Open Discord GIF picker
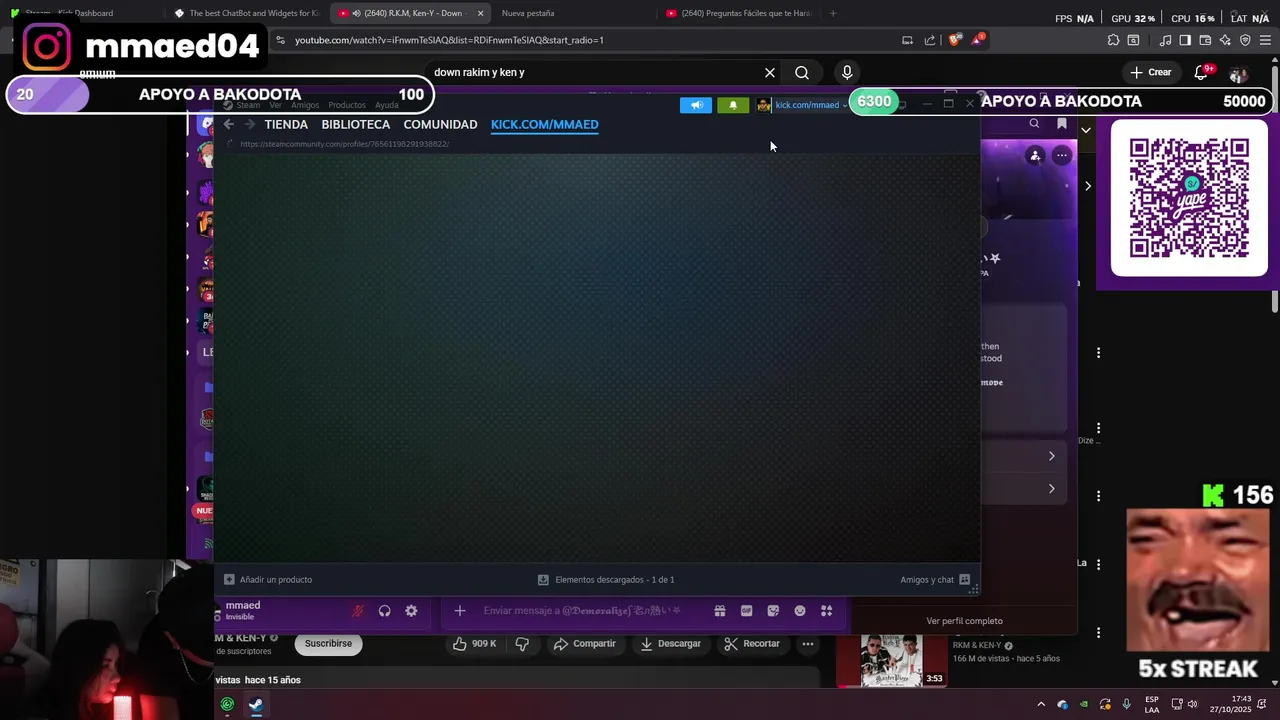Screen dimensions: 1280x720 click(x=746, y=611)
